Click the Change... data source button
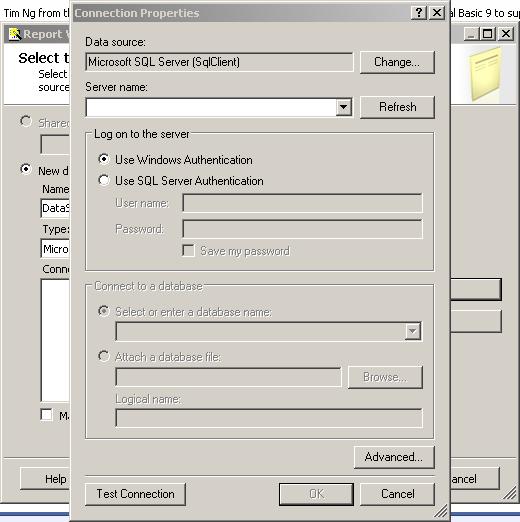Viewport: 520px width, 522px height. point(397,62)
